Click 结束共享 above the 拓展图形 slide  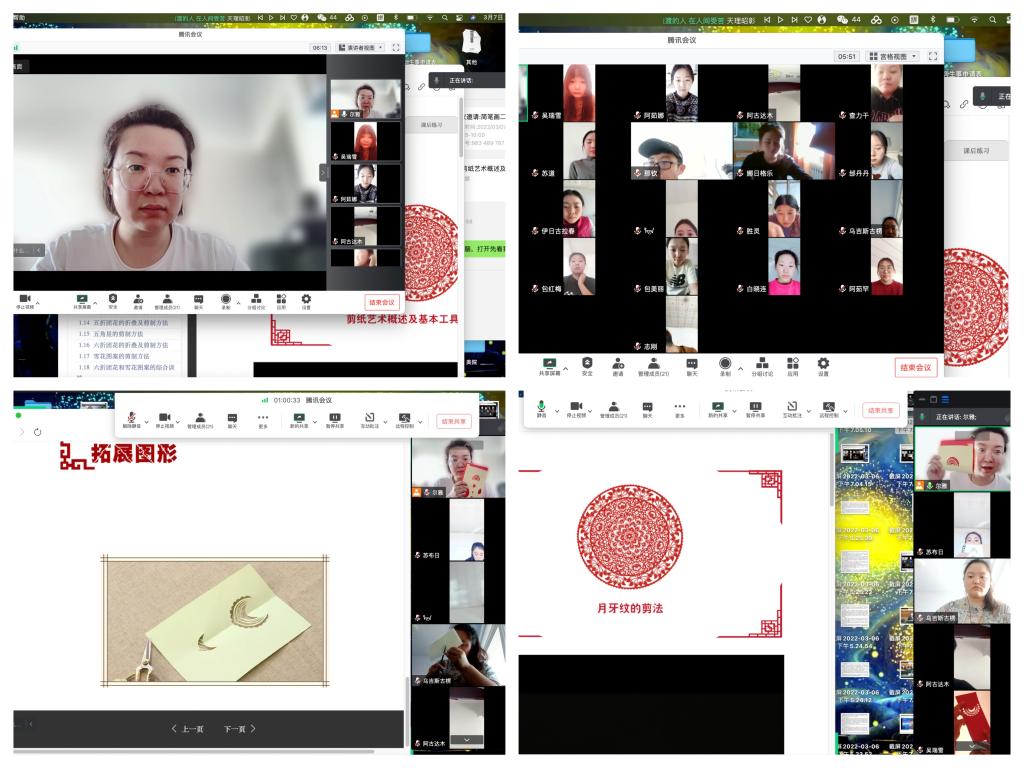pos(456,421)
